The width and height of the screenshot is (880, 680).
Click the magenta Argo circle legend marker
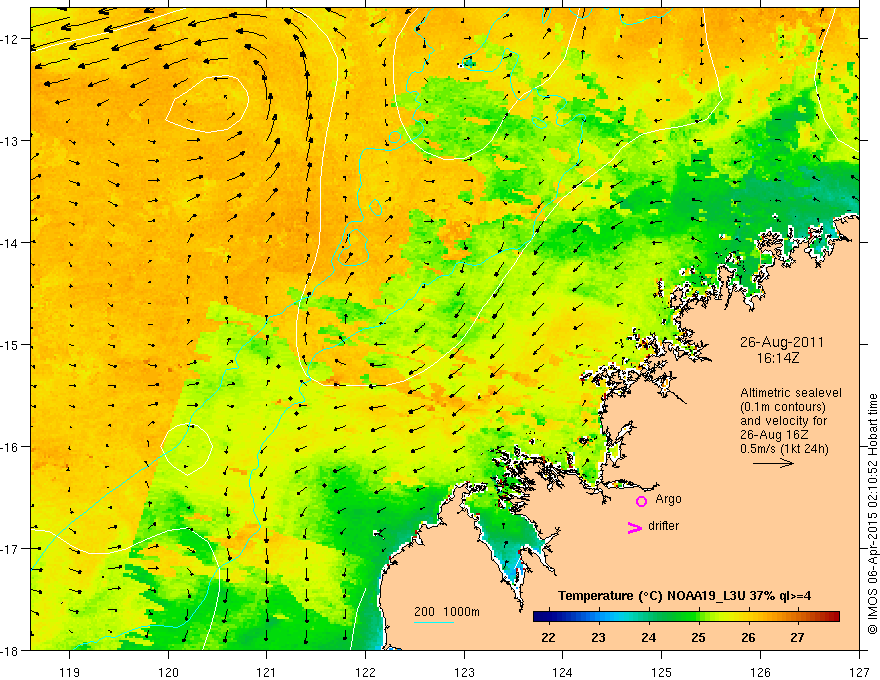[x=641, y=501]
